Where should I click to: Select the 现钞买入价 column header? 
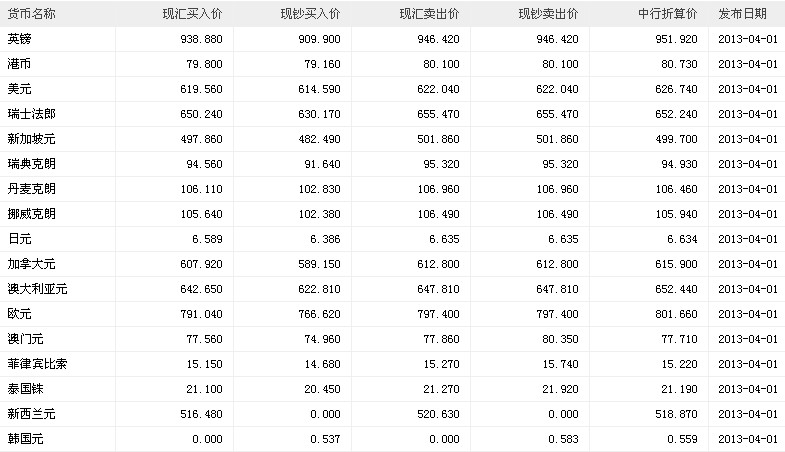311,14
